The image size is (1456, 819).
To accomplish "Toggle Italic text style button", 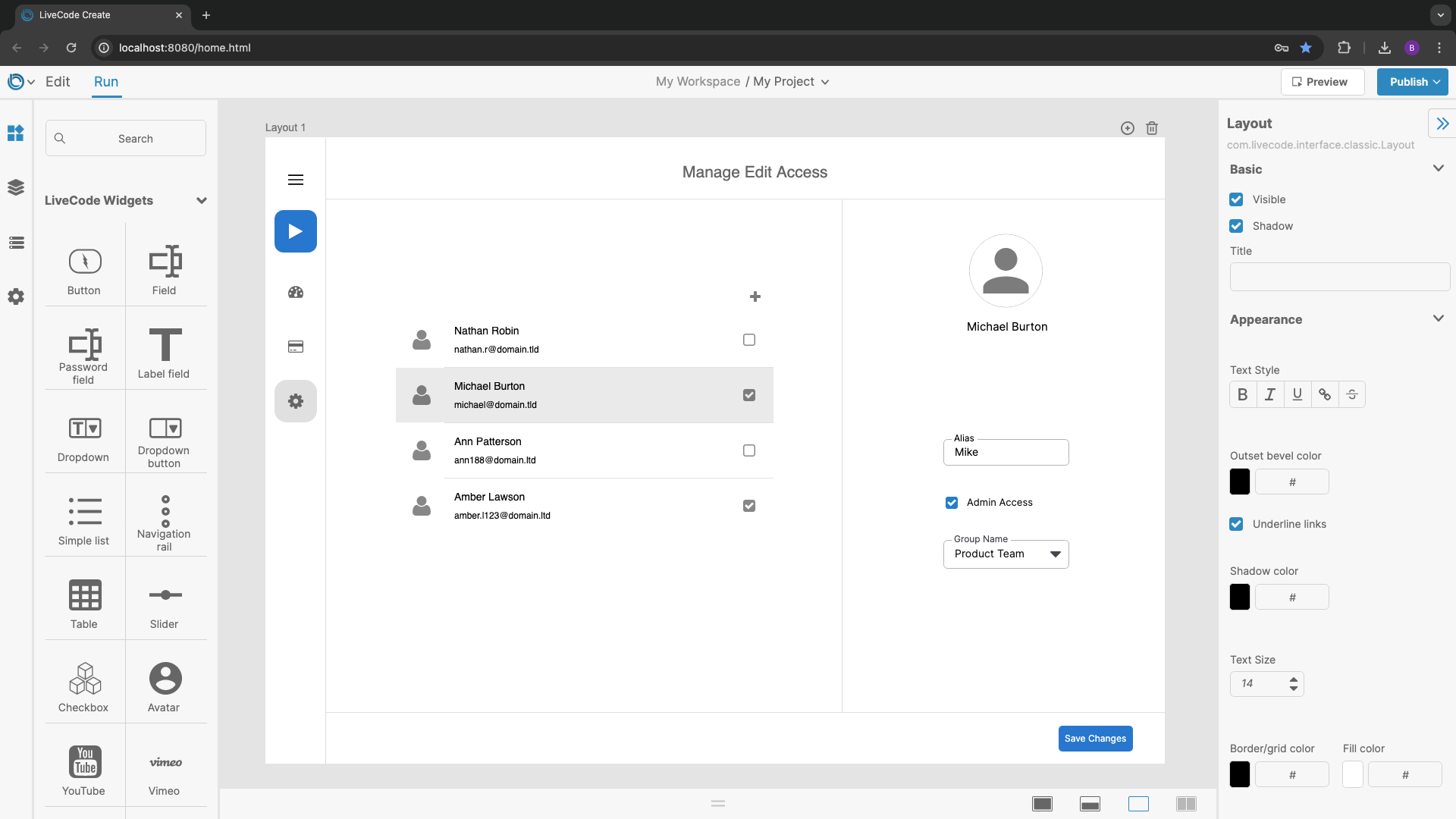I will point(1270,394).
